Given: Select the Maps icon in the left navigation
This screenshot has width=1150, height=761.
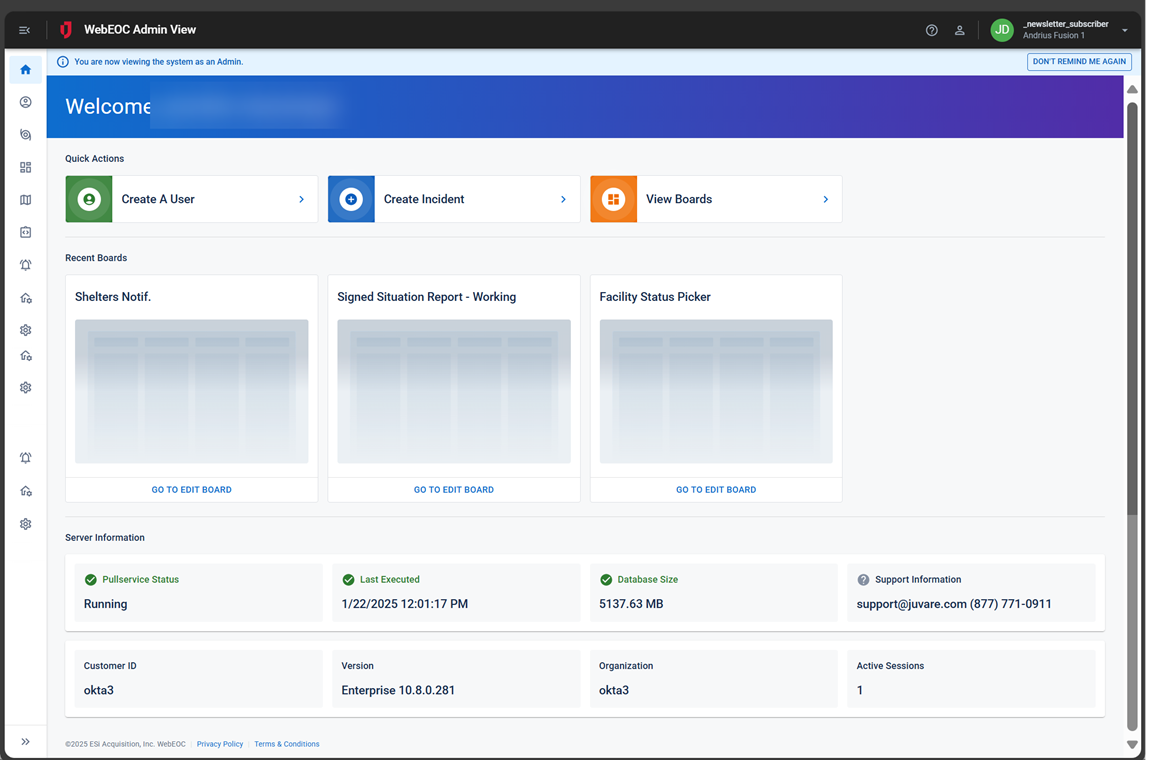Looking at the screenshot, I should point(25,200).
